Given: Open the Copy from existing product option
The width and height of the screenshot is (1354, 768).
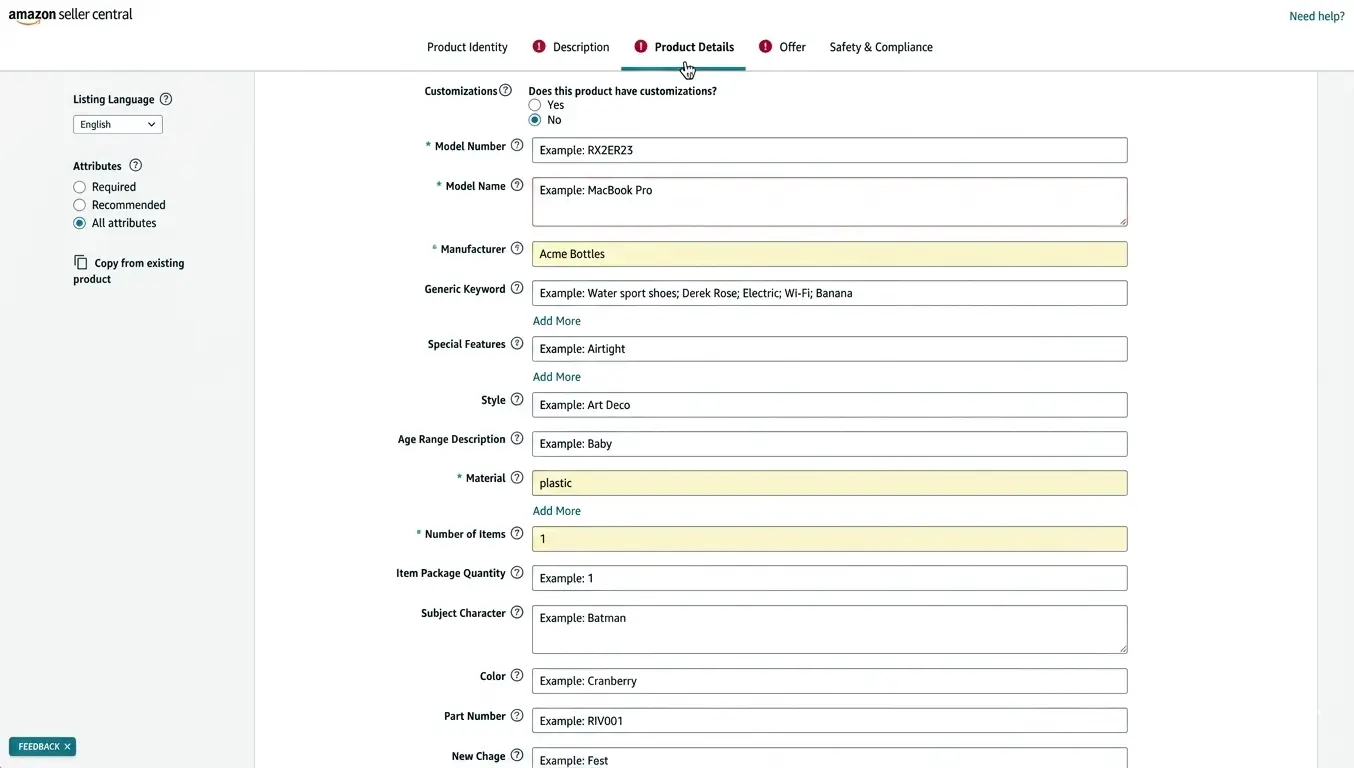Looking at the screenshot, I should pyautogui.click(x=128, y=270).
